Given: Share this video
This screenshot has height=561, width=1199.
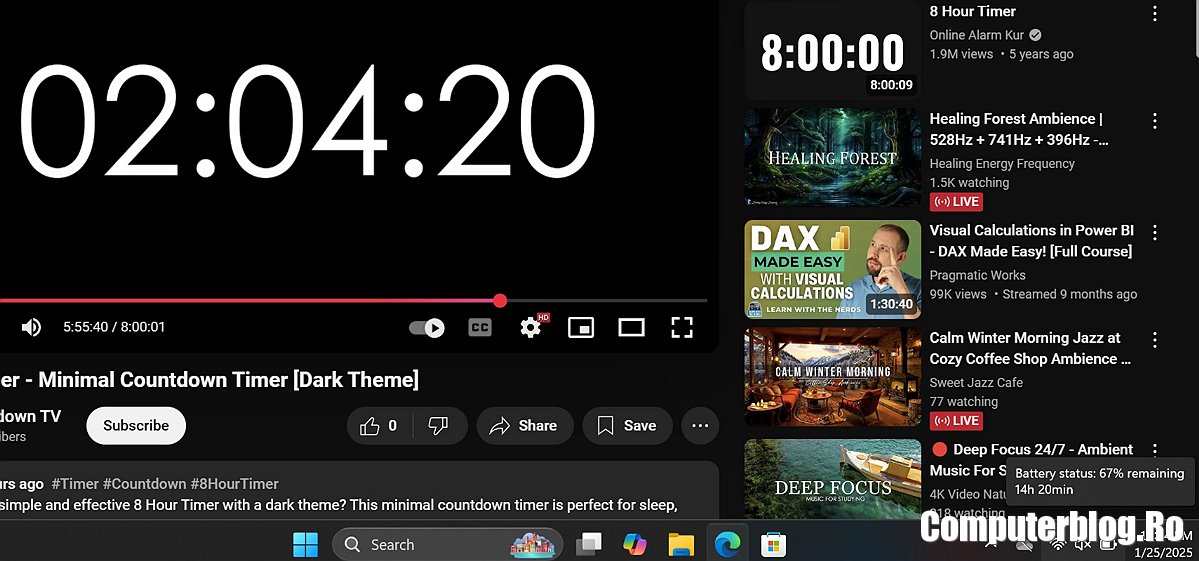Looking at the screenshot, I should coord(524,425).
